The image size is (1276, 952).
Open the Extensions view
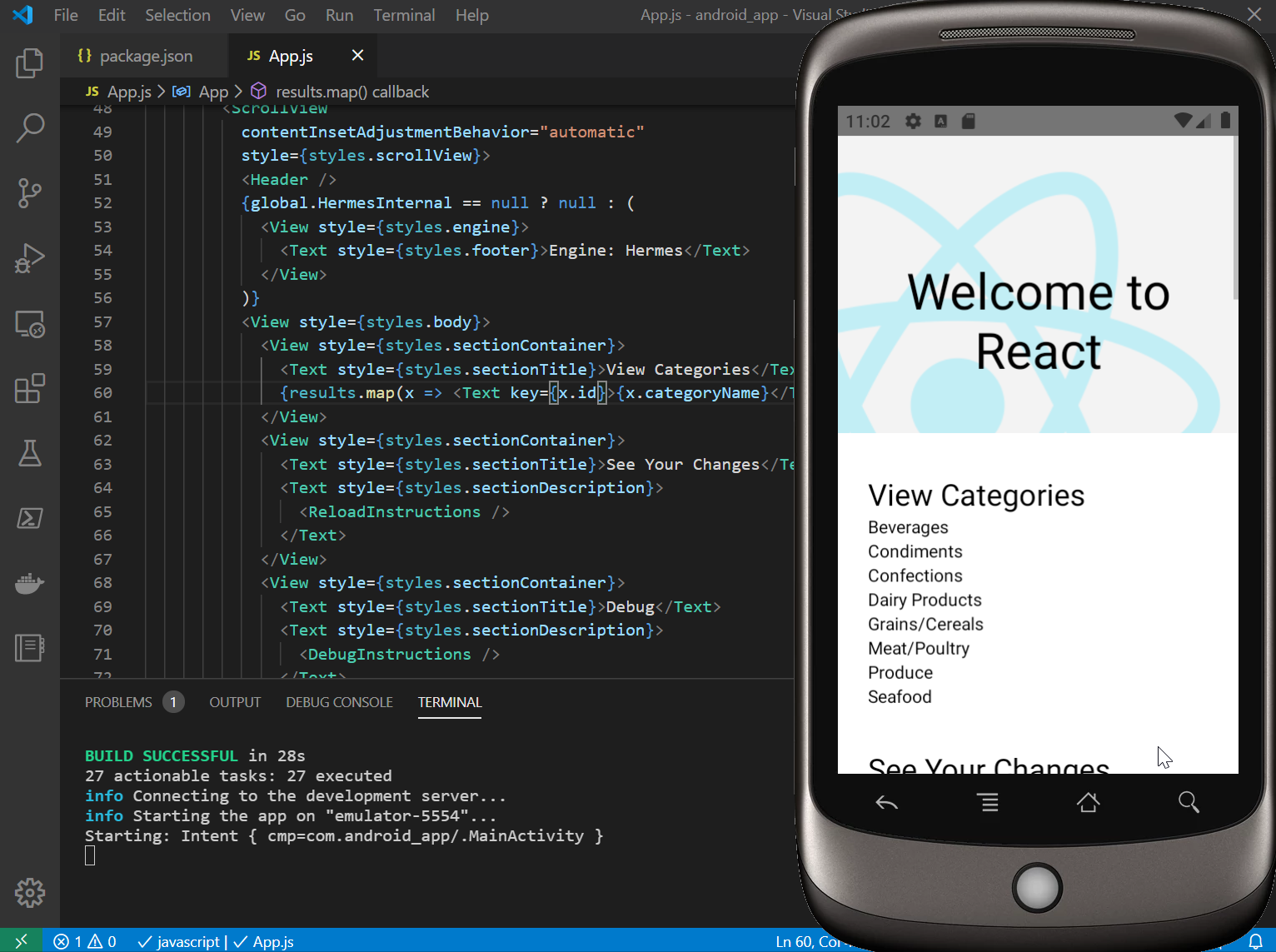click(x=30, y=388)
